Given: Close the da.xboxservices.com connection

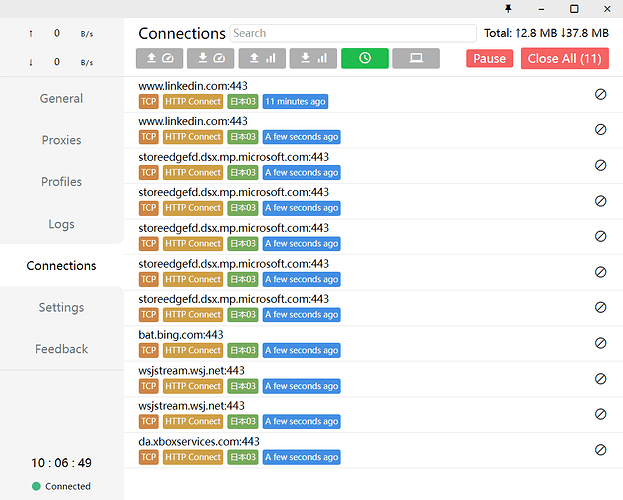Looking at the screenshot, I should click(x=600, y=450).
